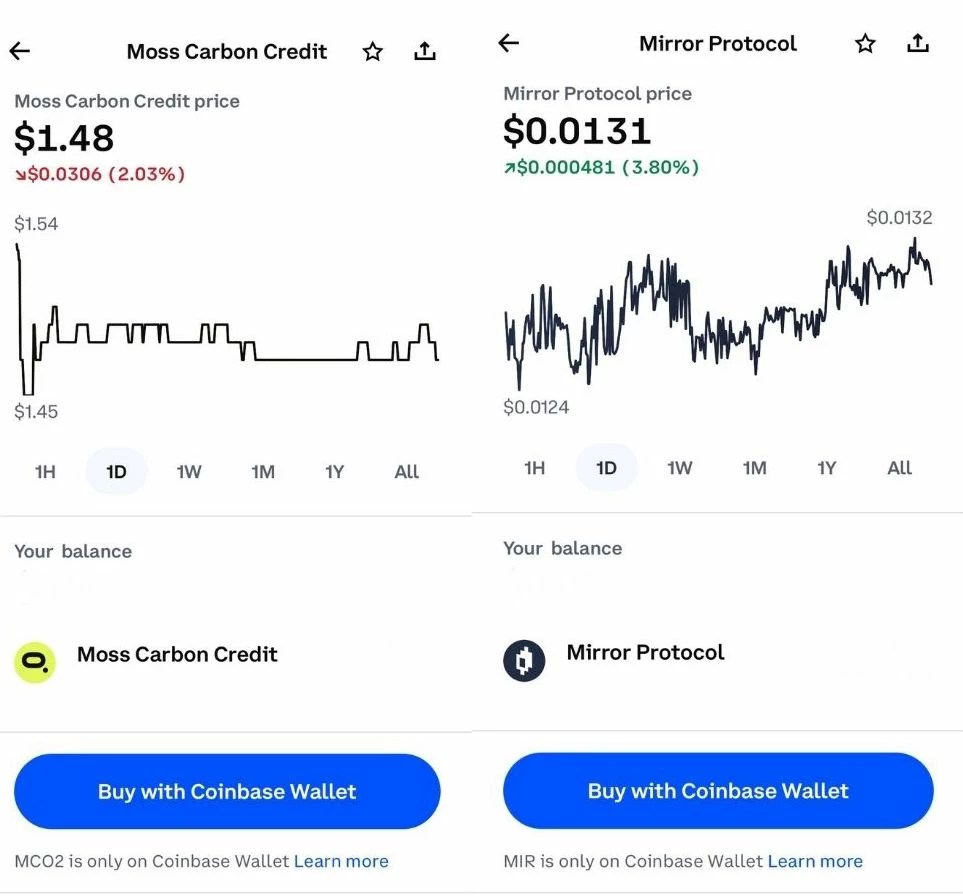
Task: Select 1H range on Moss Carbon chart
Action: (45, 472)
